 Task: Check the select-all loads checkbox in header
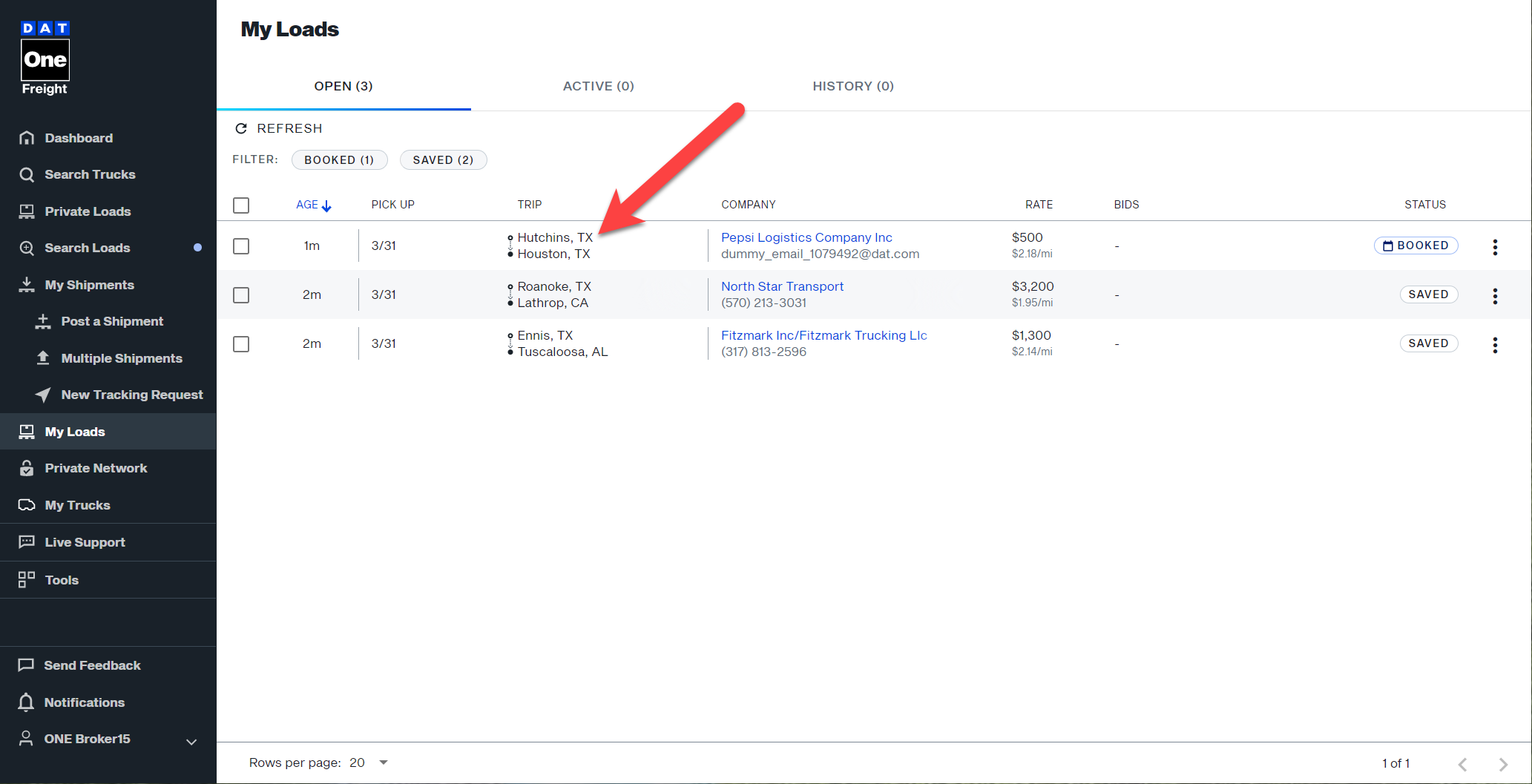tap(241, 205)
